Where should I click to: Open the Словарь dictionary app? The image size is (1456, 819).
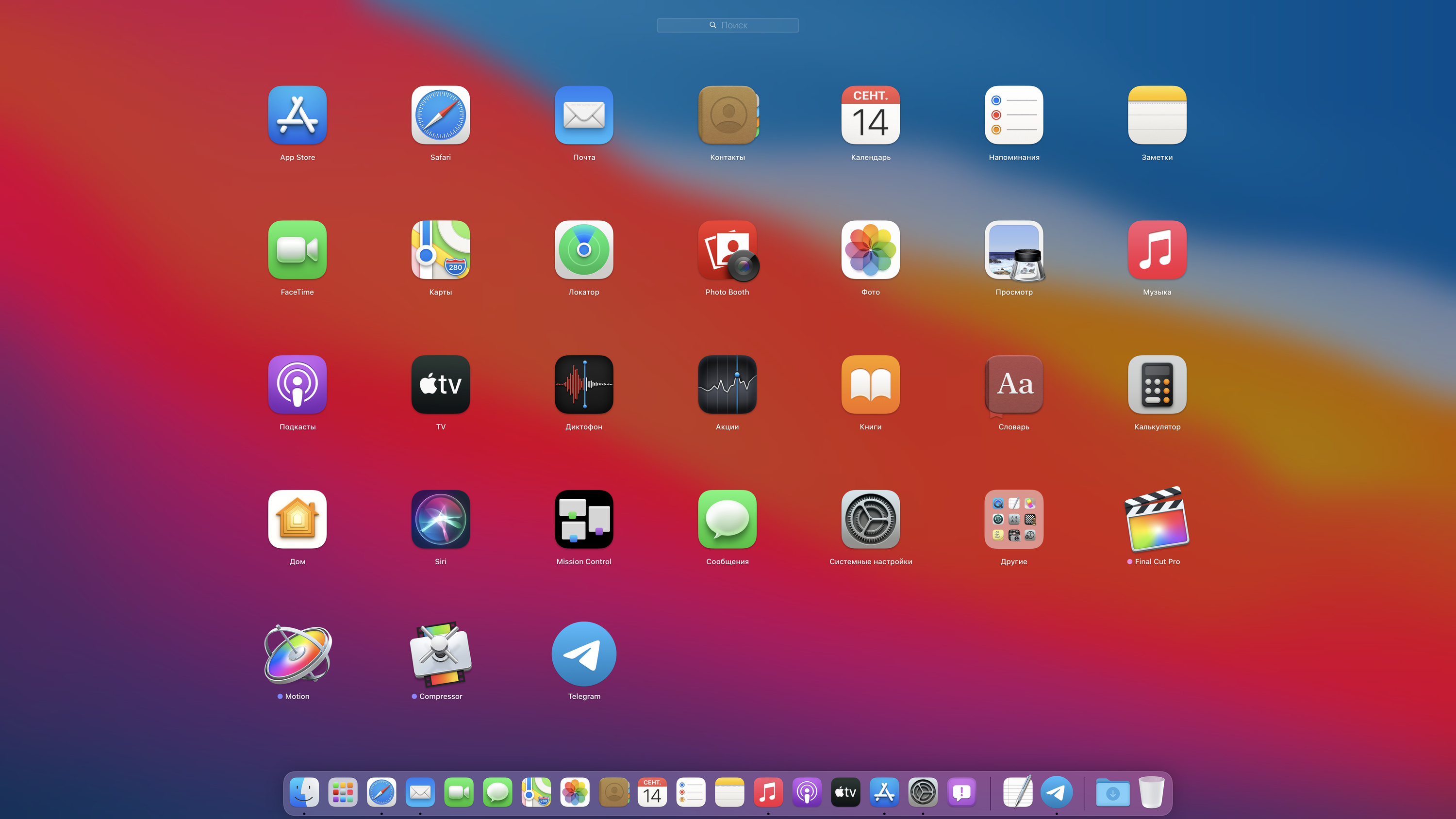click(x=1013, y=384)
